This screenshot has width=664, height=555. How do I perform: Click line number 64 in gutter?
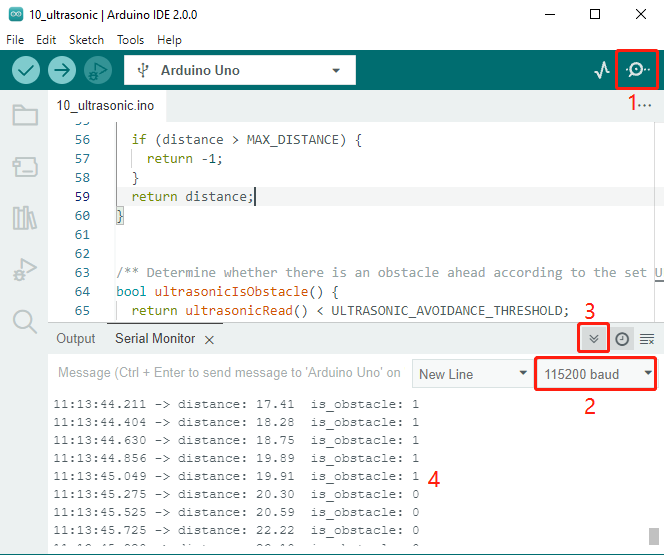[82, 292]
